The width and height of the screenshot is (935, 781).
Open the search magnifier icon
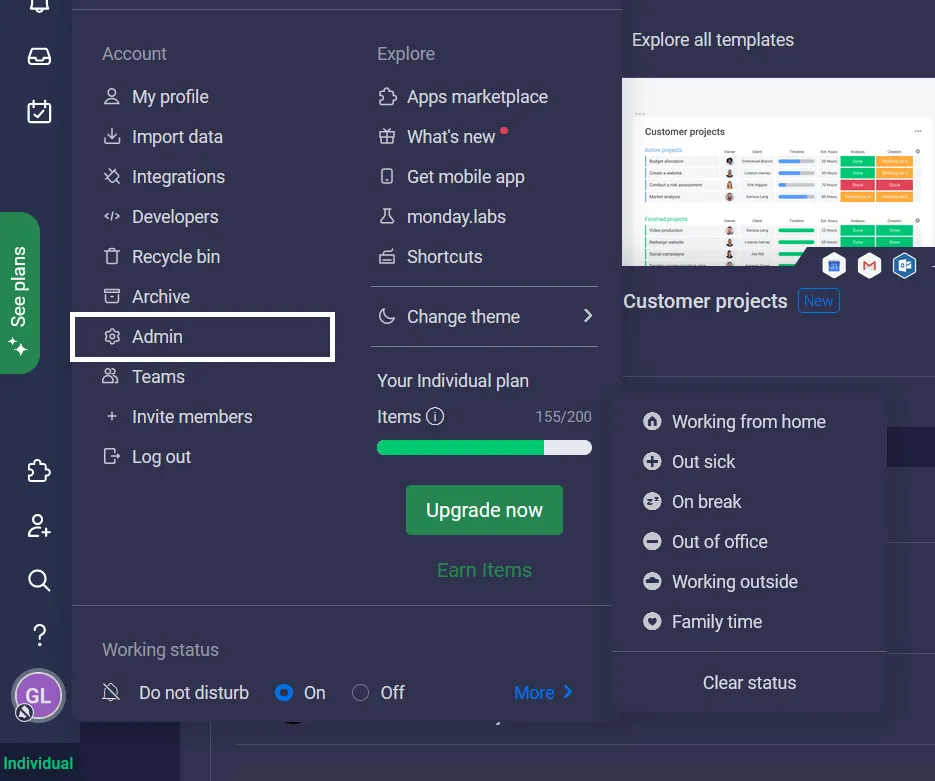pyautogui.click(x=39, y=580)
